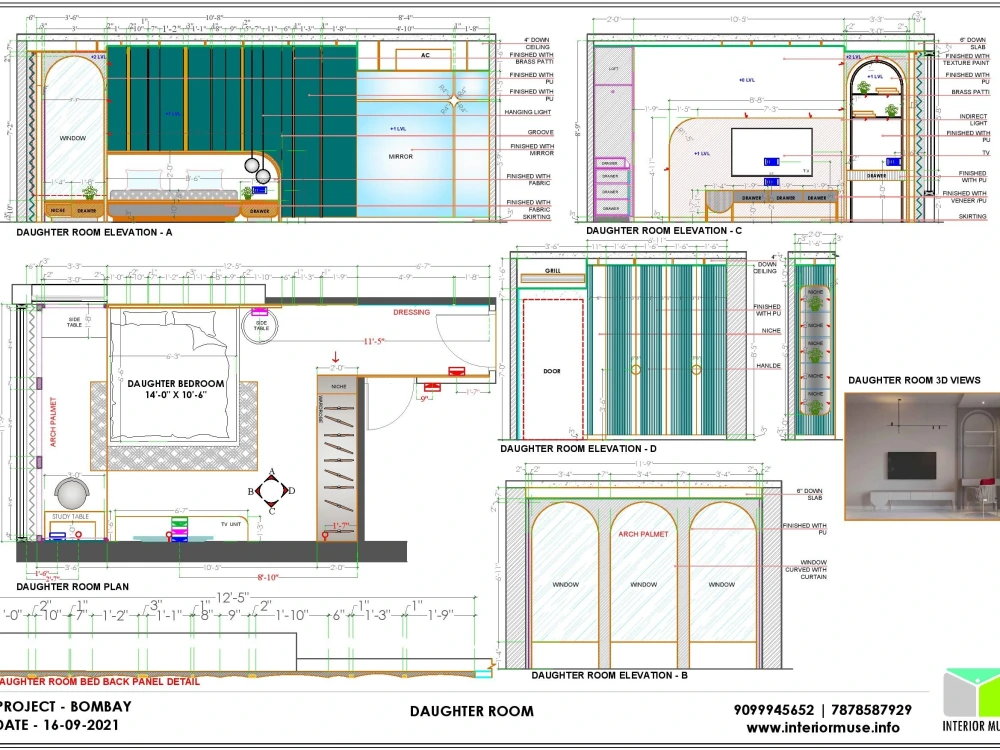Expand section marker A on the compass rose
This screenshot has width=1000, height=750.
point(270,472)
